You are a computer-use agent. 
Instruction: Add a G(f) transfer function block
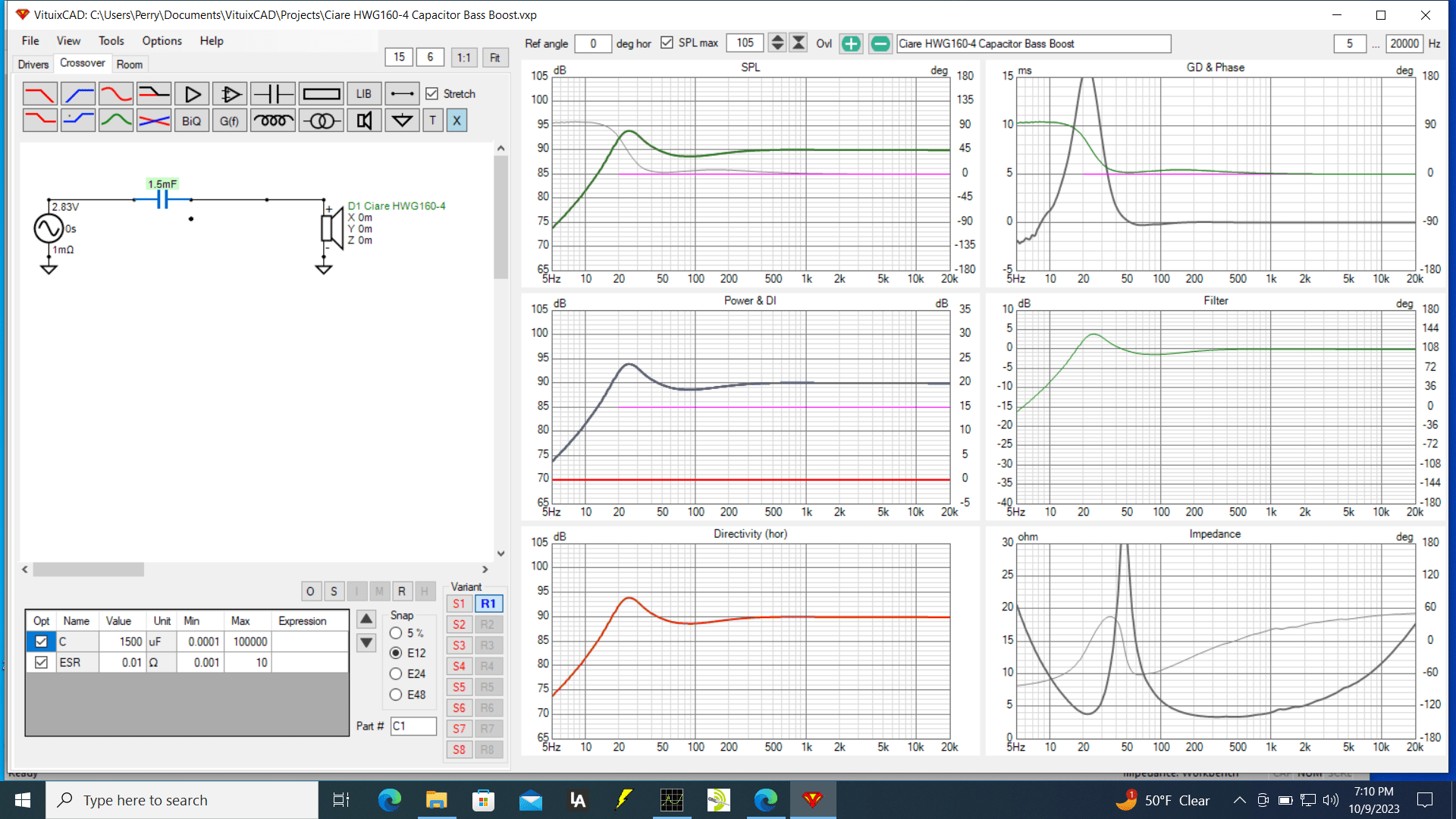[x=230, y=121]
